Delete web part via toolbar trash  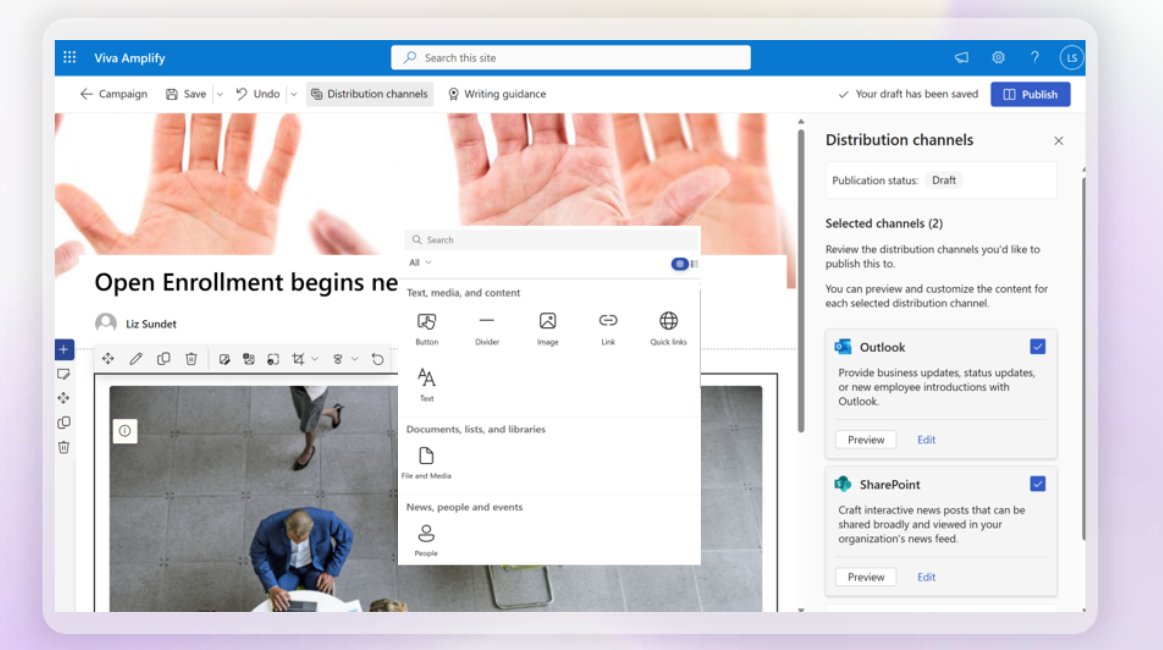pos(191,359)
